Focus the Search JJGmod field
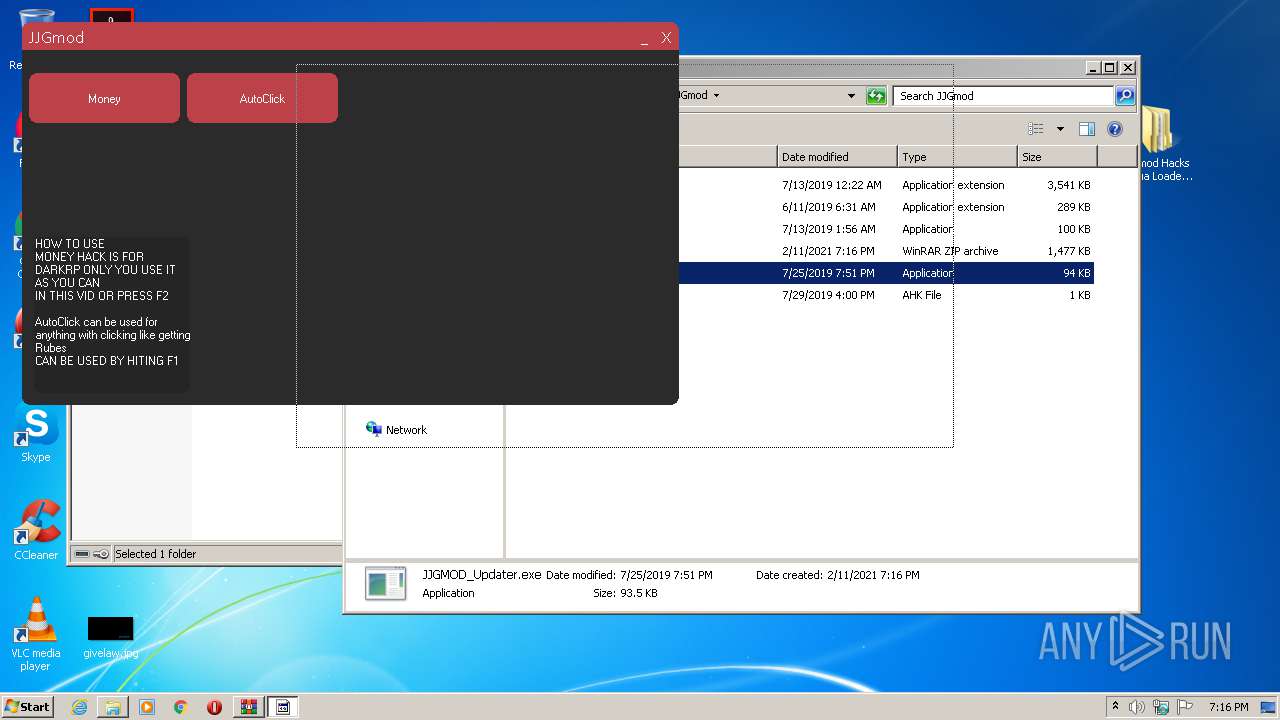The width and height of the screenshot is (1280, 720). pyautogui.click(x=1002, y=96)
